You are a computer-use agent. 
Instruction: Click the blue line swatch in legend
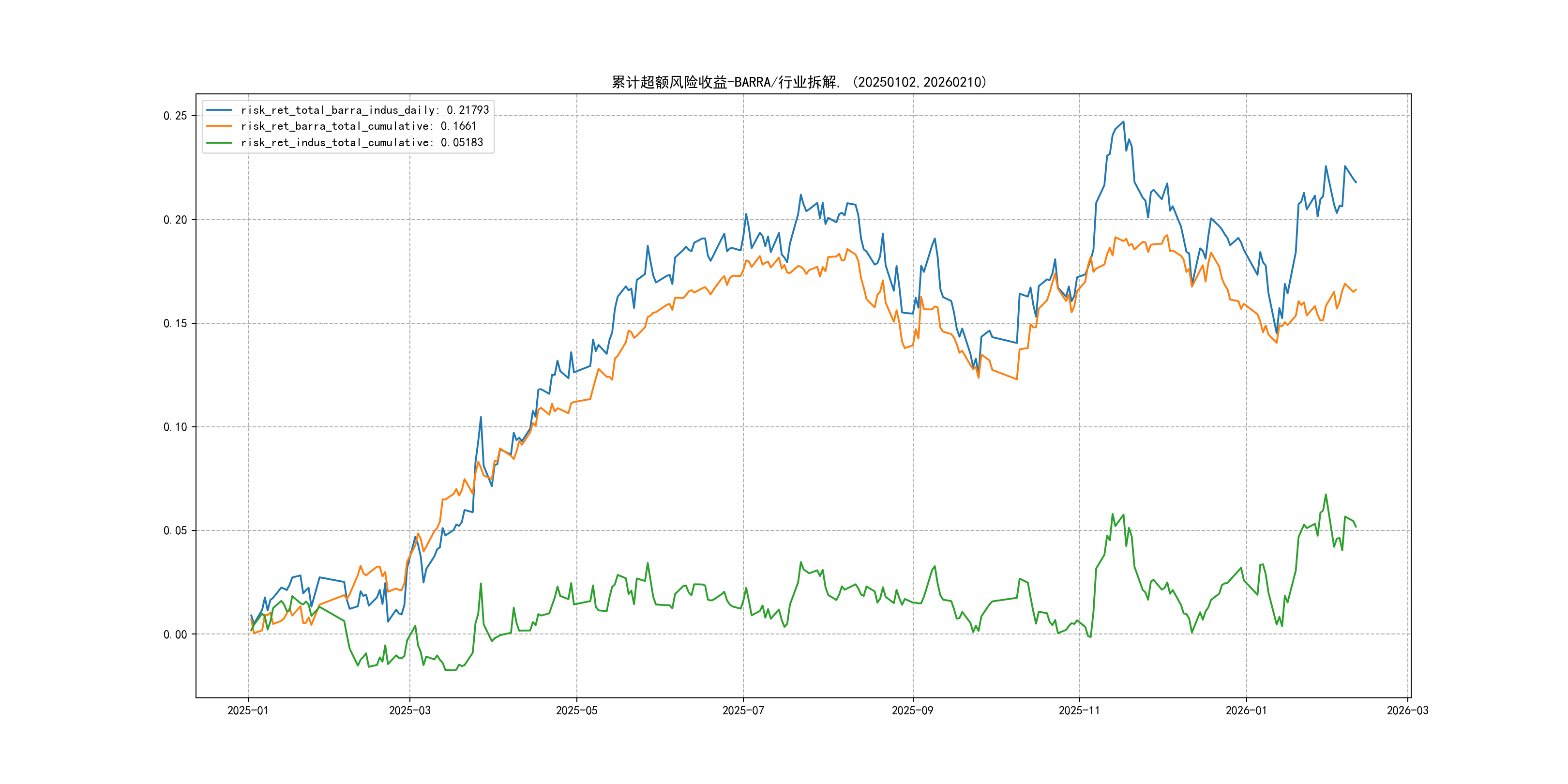click(x=219, y=110)
